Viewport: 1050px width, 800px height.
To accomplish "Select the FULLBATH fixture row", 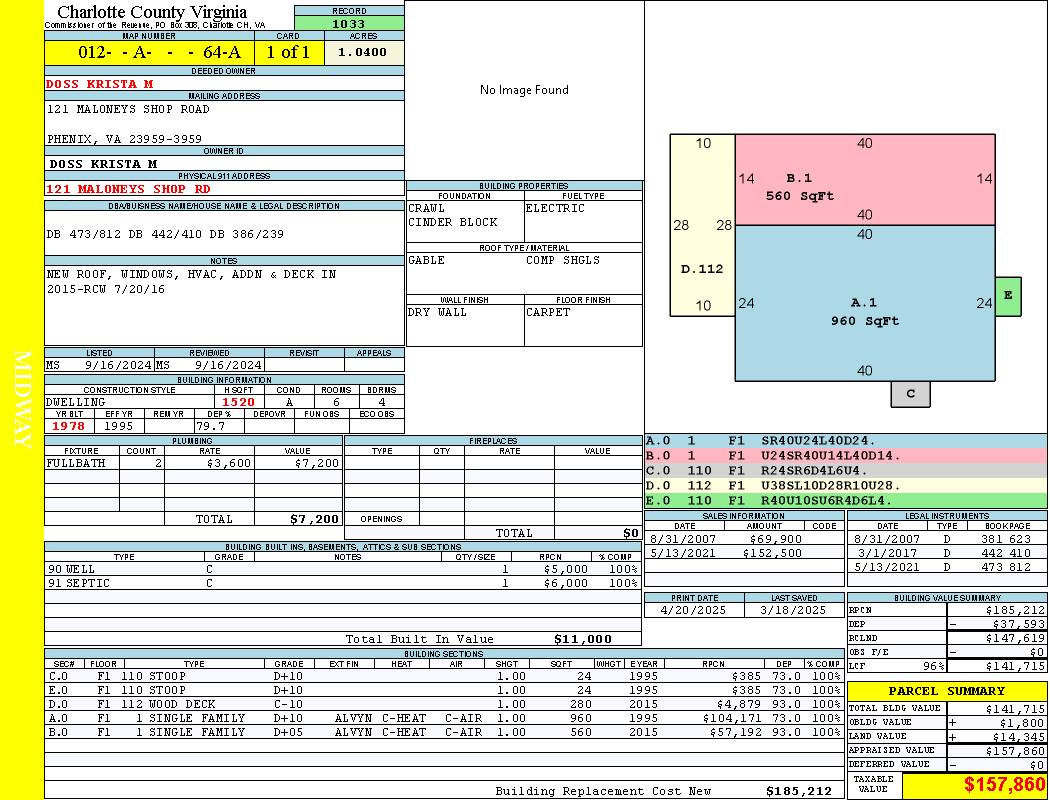I will click(194, 463).
